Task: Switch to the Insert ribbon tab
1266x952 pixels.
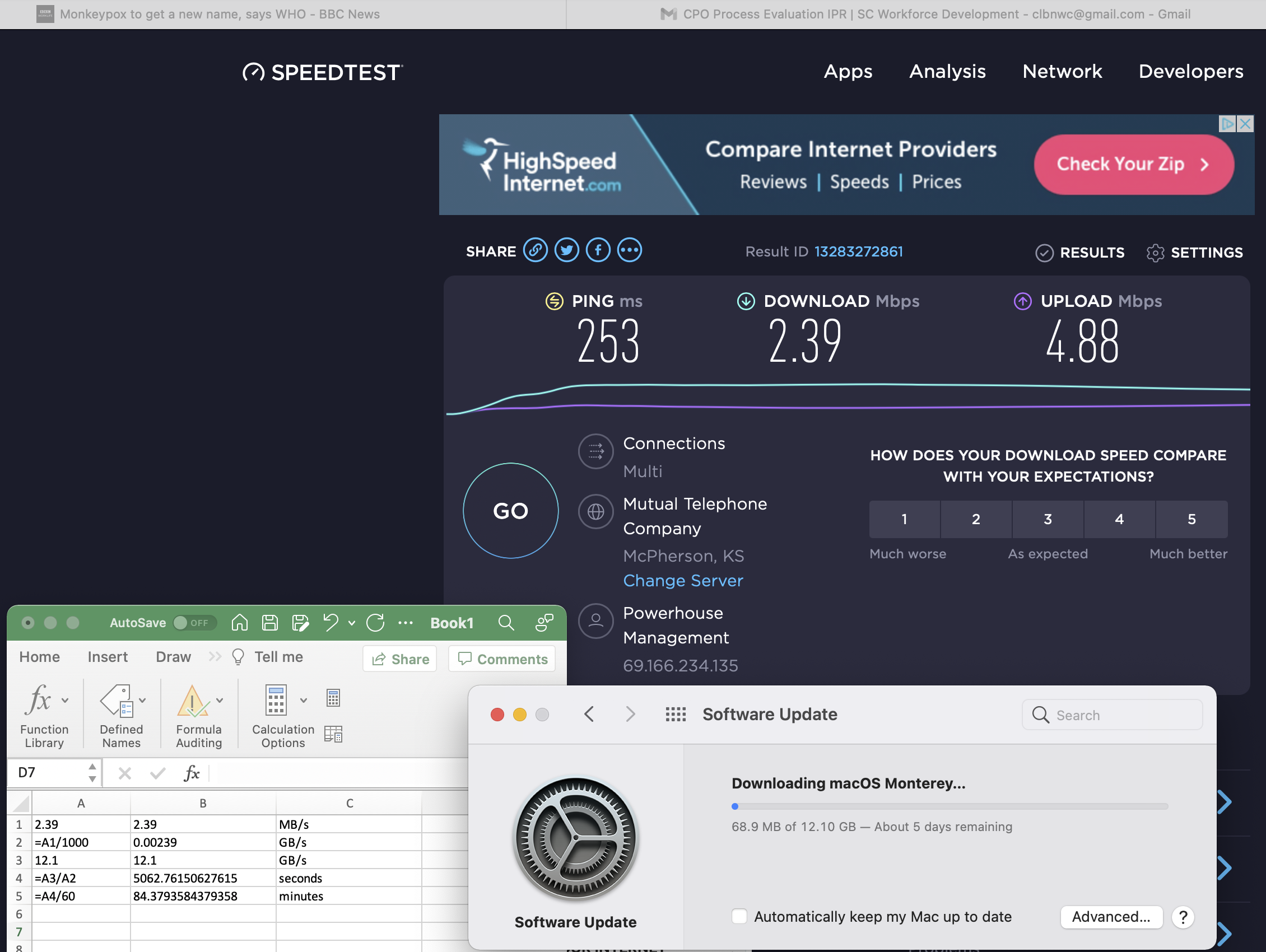Action: (x=108, y=657)
